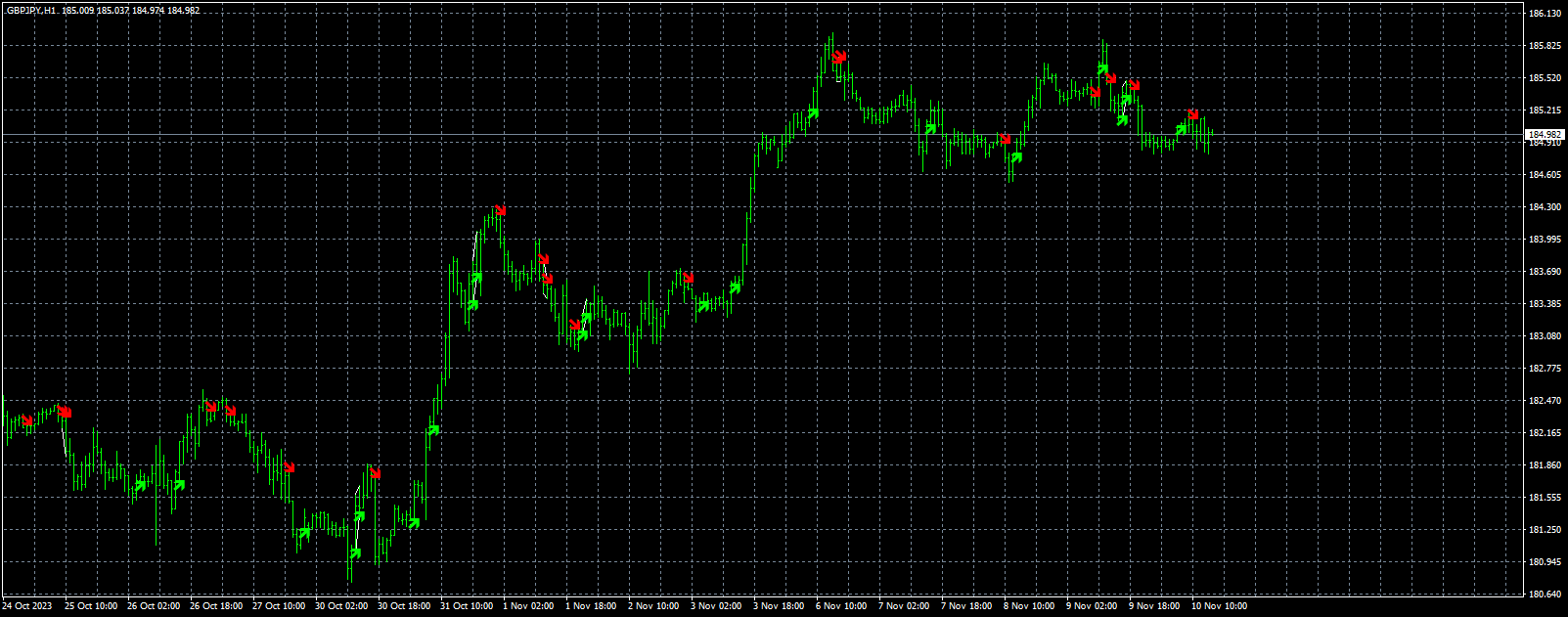The width and height of the screenshot is (1568, 617).
Task: Click price axis label 182.775
Action: coord(1545,369)
